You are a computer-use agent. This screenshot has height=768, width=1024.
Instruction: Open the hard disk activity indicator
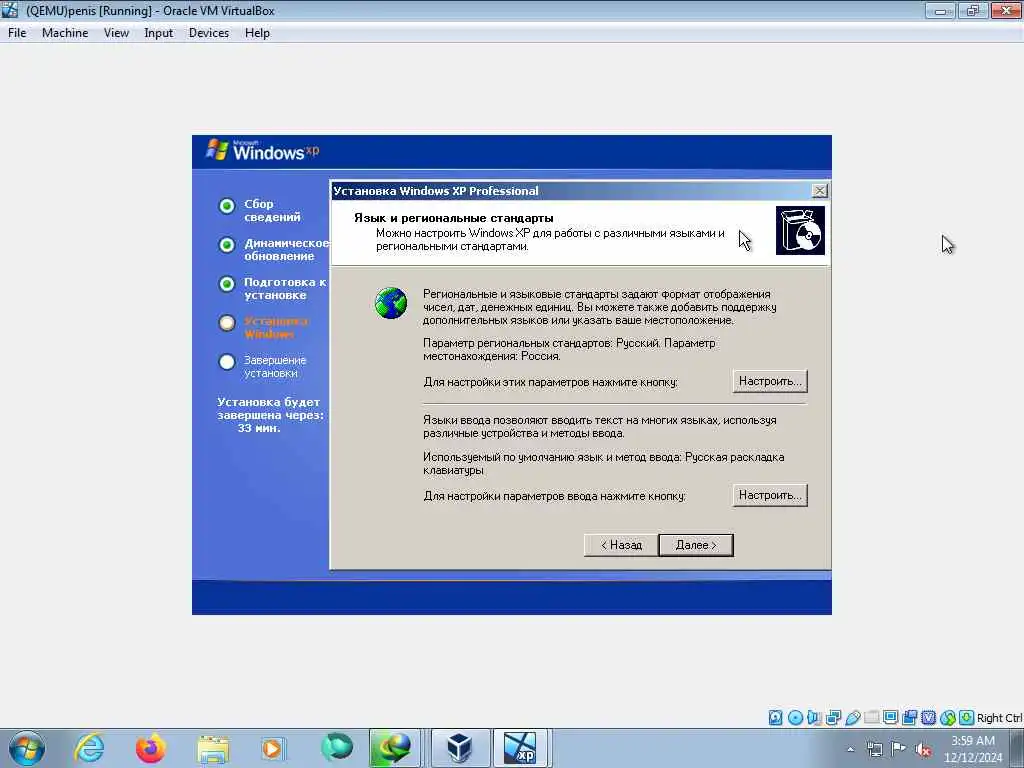775,718
